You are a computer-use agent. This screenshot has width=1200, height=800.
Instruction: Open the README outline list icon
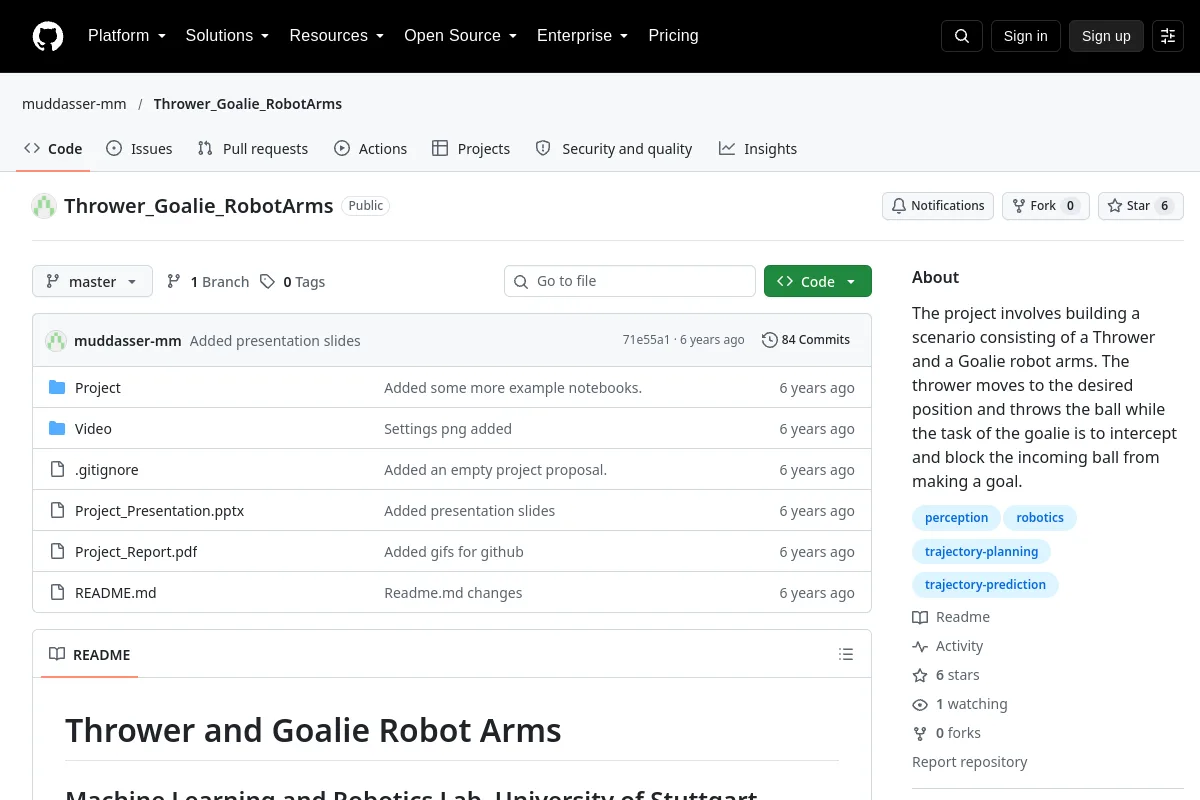tap(846, 655)
